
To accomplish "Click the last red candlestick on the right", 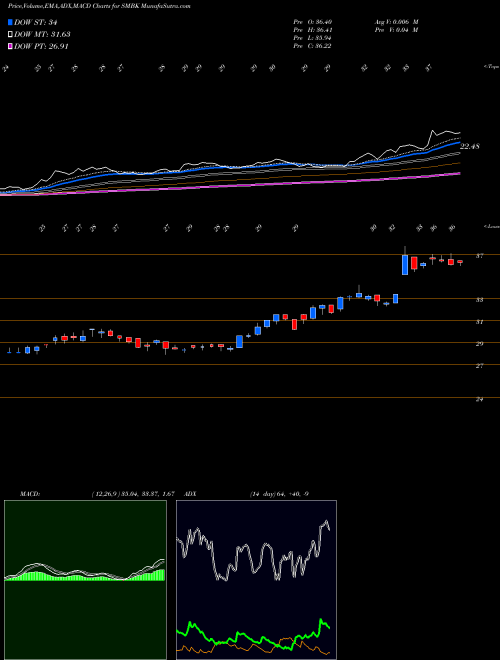I will tap(460, 262).
